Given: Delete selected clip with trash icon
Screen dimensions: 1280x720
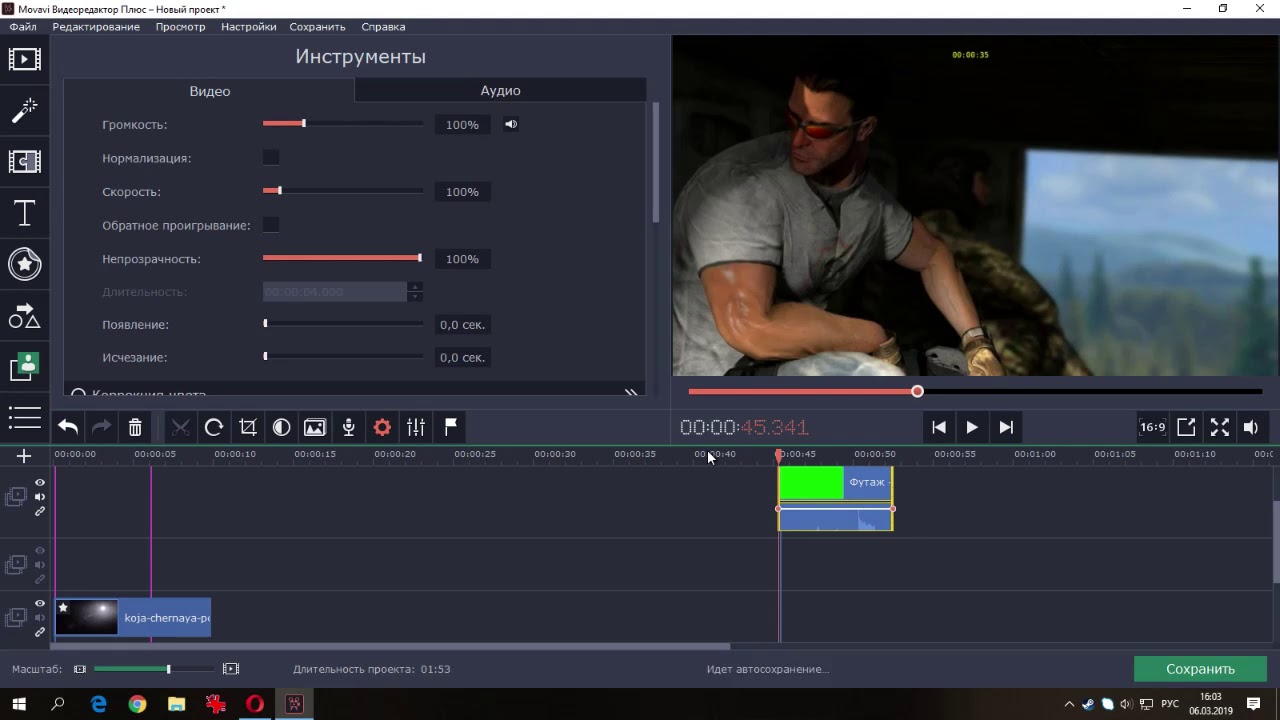Looking at the screenshot, I should coord(135,428).
